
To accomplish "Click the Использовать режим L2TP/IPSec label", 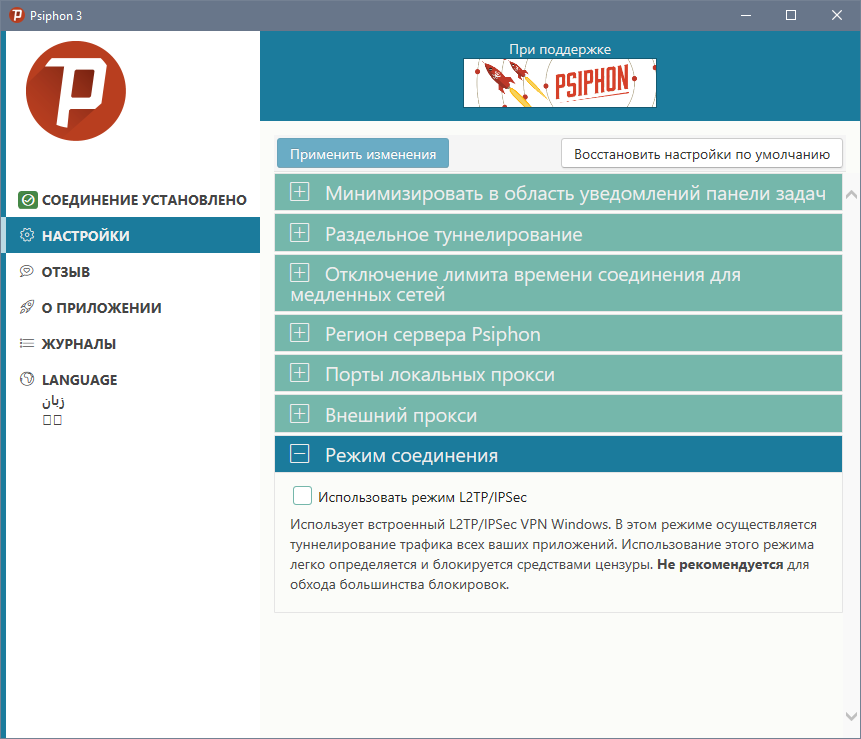I will (x=422, y=497).
